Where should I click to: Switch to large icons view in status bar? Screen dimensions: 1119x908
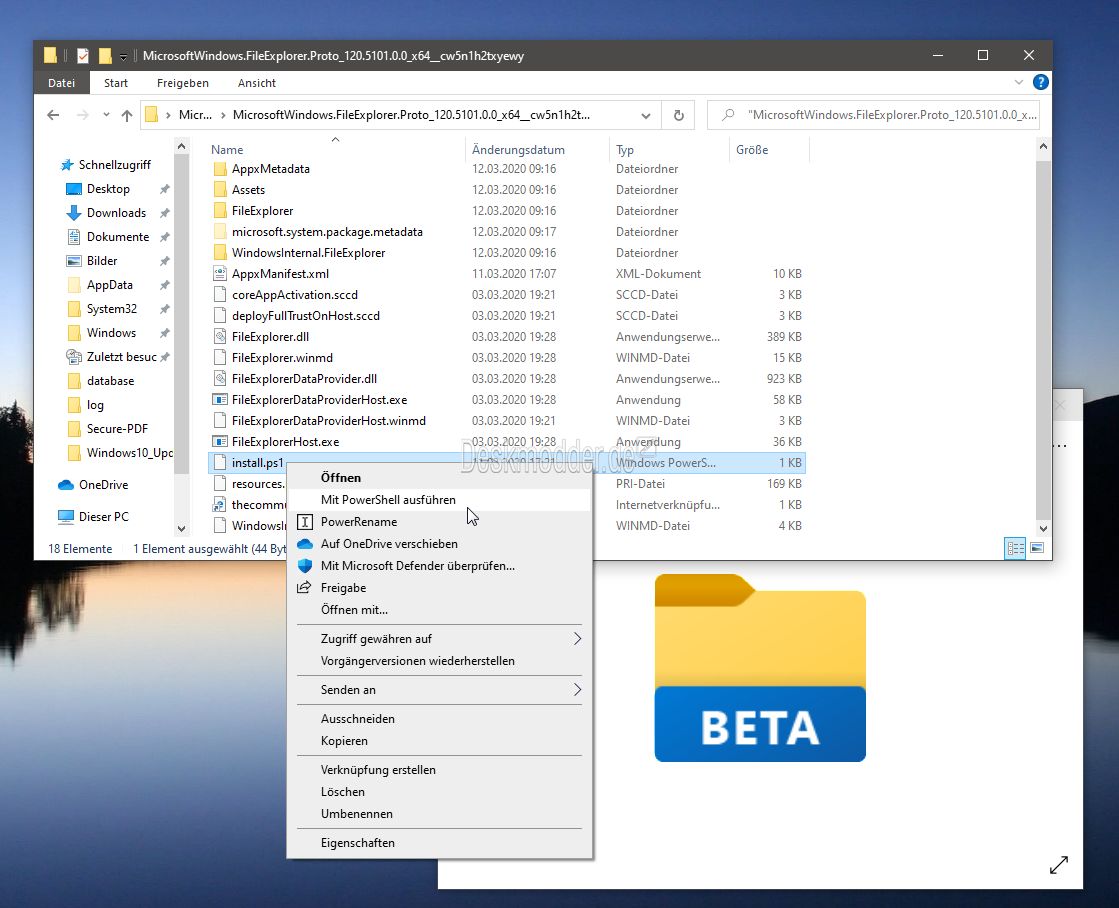(x=1038, y=548)
